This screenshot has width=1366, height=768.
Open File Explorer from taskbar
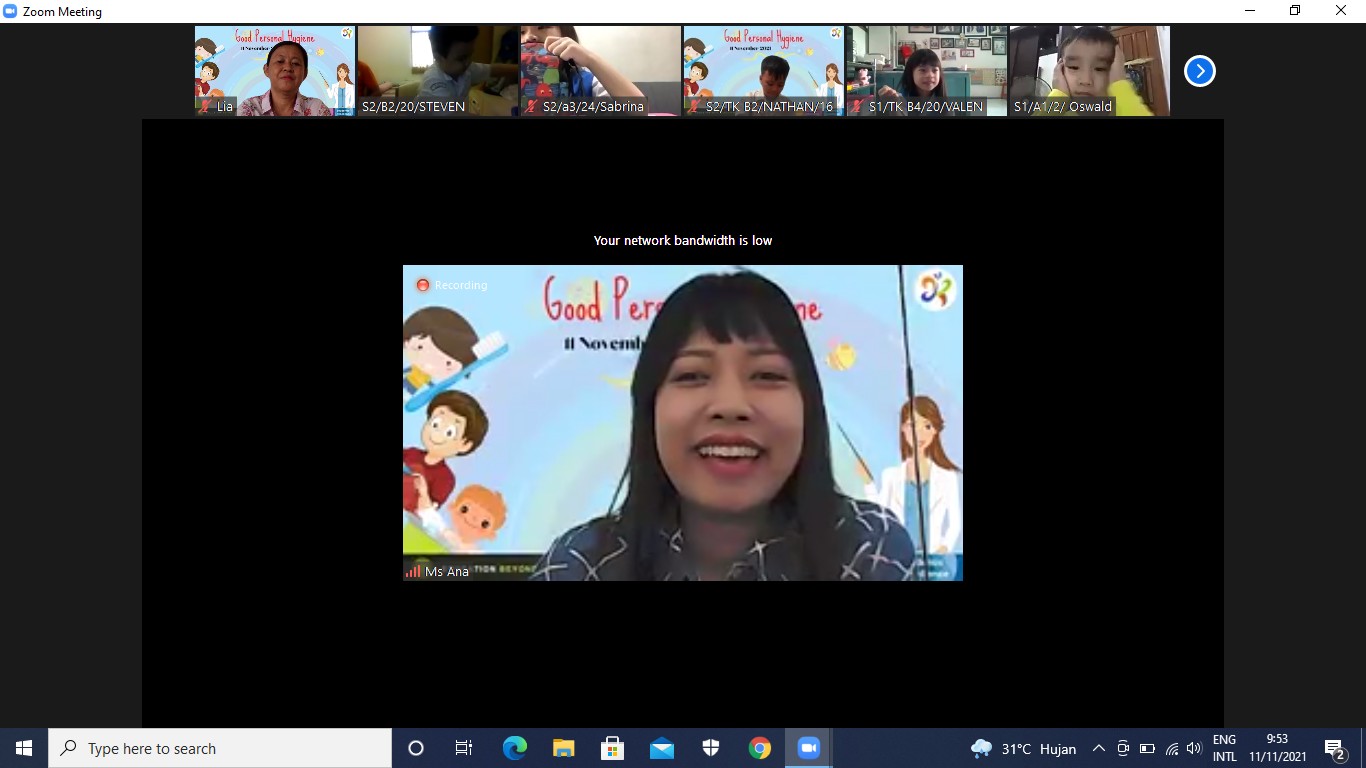(564, 748)
